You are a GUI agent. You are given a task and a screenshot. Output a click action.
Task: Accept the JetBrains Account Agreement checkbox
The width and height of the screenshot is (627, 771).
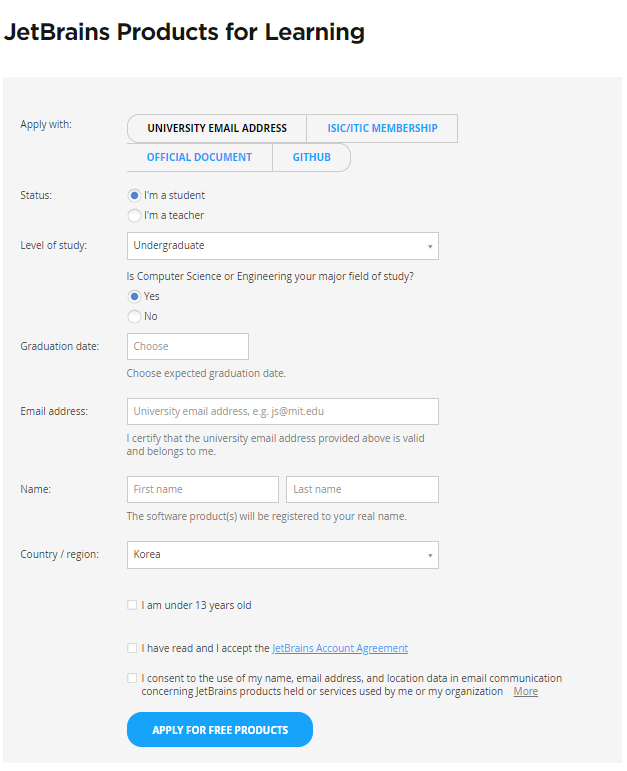(x=132, y=649)
